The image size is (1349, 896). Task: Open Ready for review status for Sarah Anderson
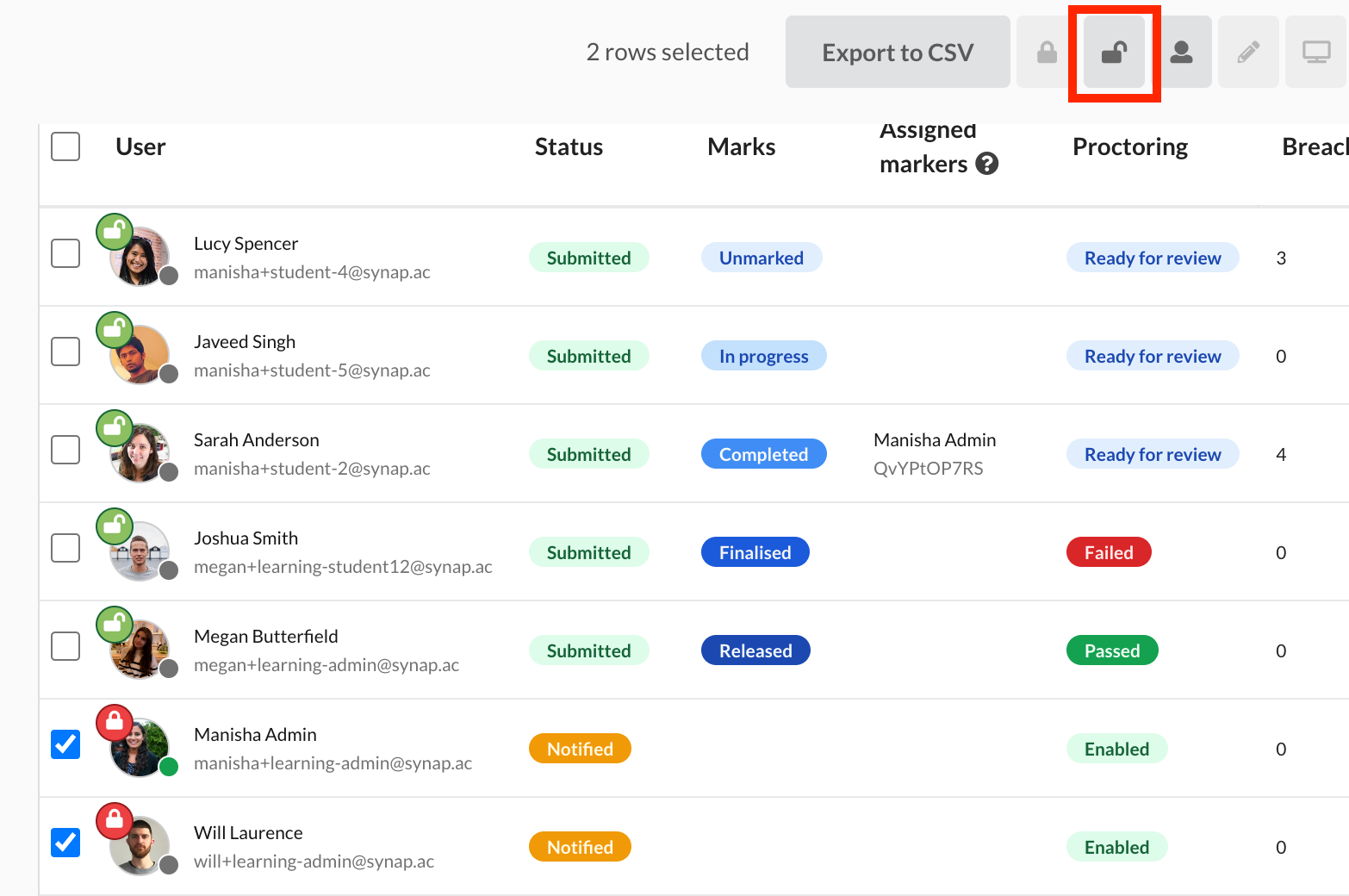click(1153, 454)
